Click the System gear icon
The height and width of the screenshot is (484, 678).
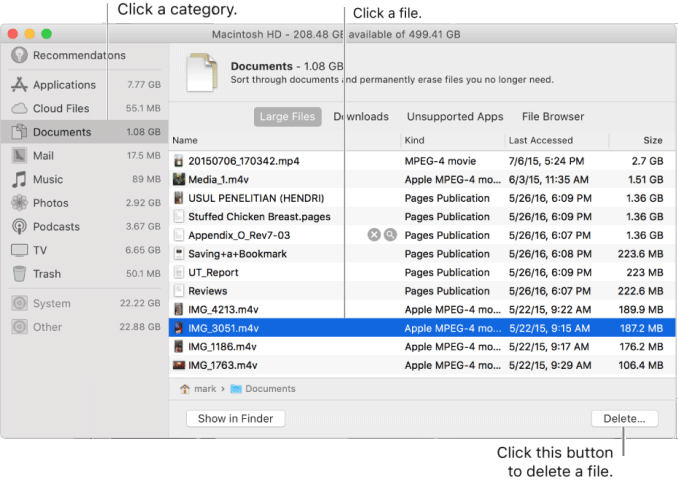19,303
